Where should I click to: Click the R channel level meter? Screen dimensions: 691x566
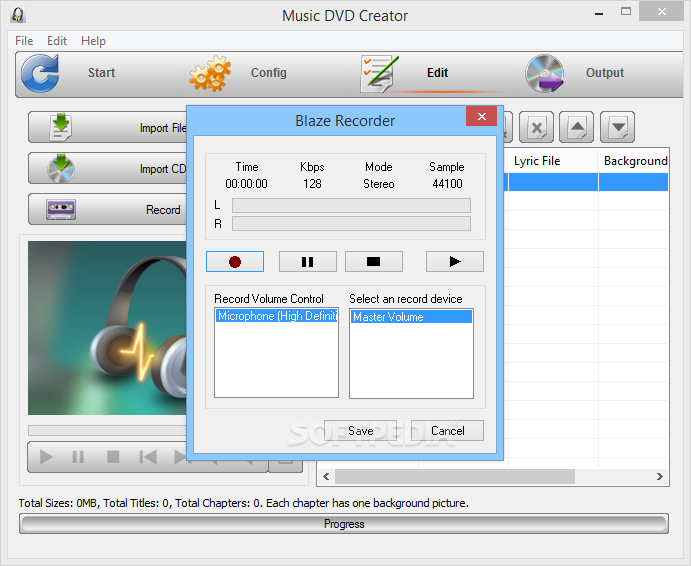[x=351, y=223]
